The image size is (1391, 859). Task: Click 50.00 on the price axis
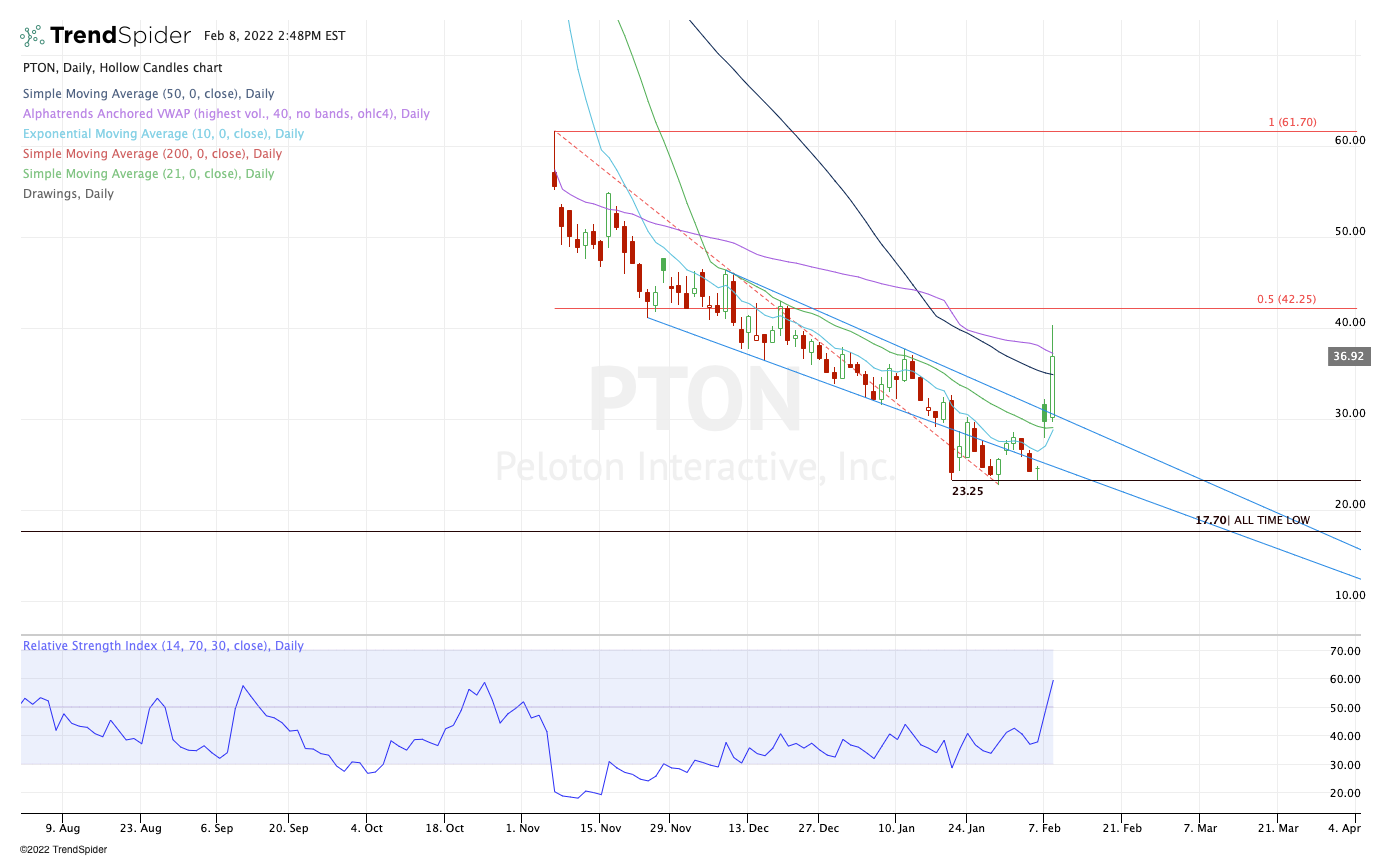pyautogui.click(x=1350, y=231)
